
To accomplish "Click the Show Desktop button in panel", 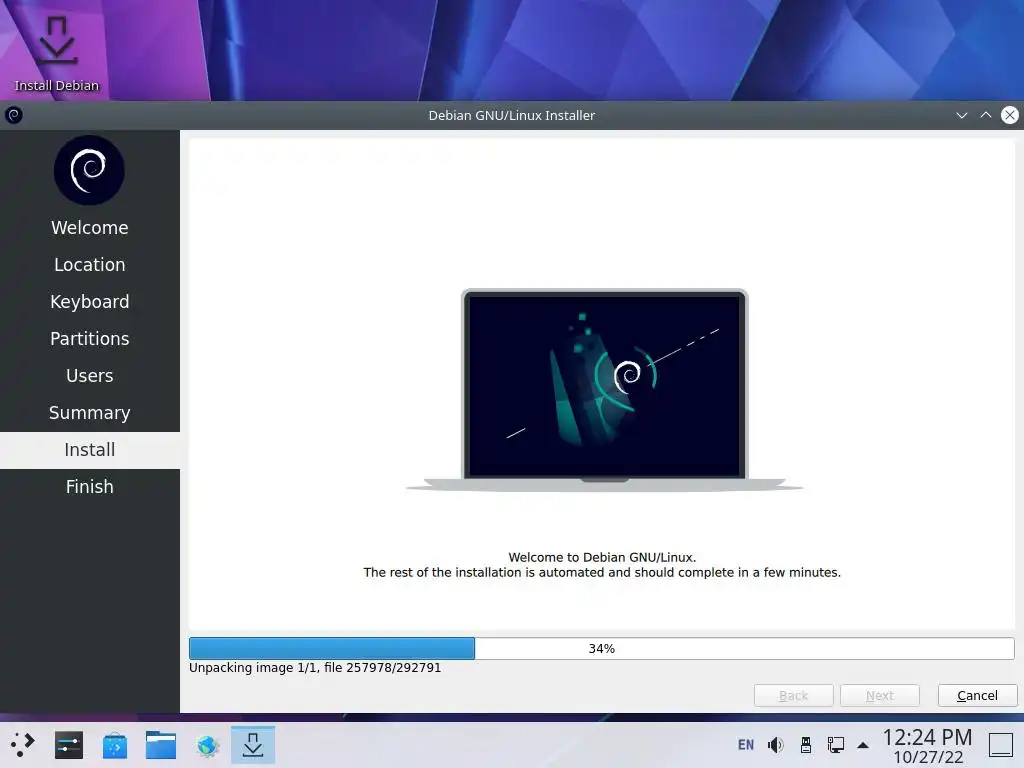I will coord(1000,745).
